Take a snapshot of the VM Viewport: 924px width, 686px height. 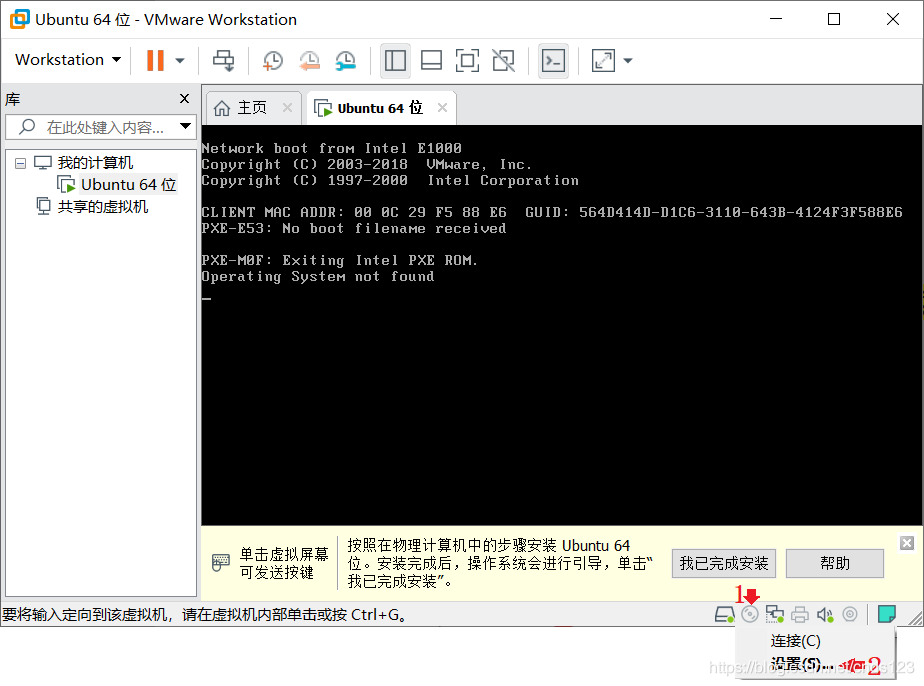point(273,60)
